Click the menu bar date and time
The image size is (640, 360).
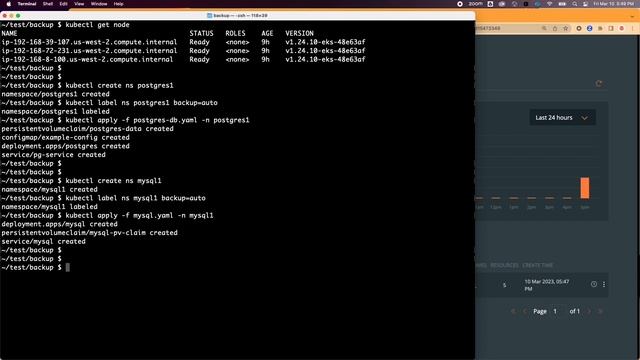click(613, 4)
